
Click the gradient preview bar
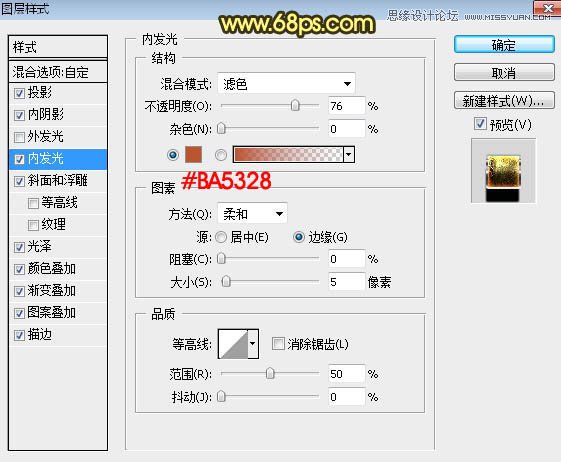pyautogui.click(x=288, y=155)
